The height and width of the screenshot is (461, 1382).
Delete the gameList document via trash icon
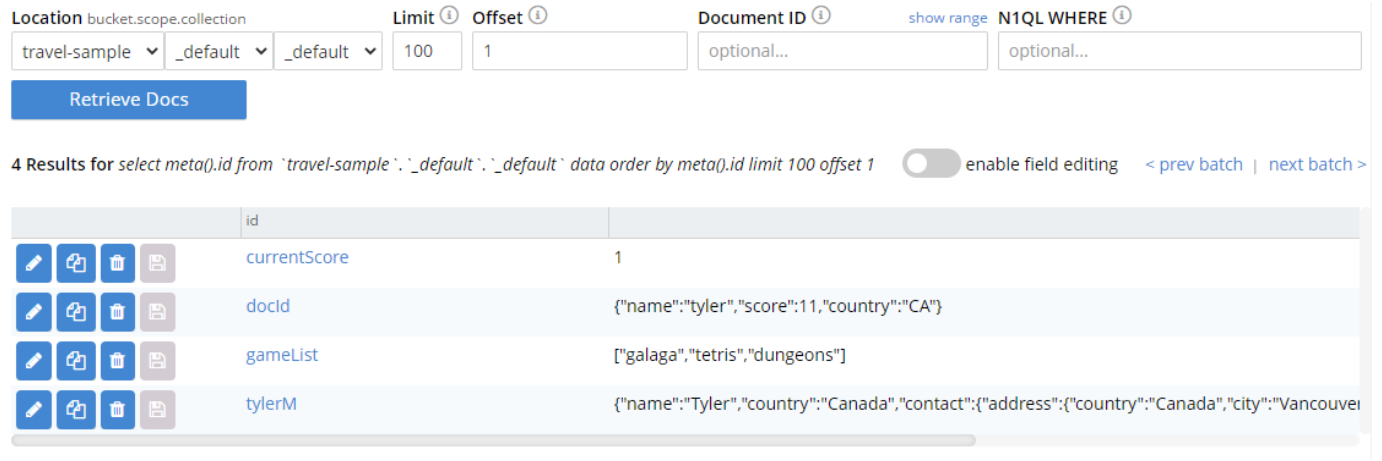[117, 360]
